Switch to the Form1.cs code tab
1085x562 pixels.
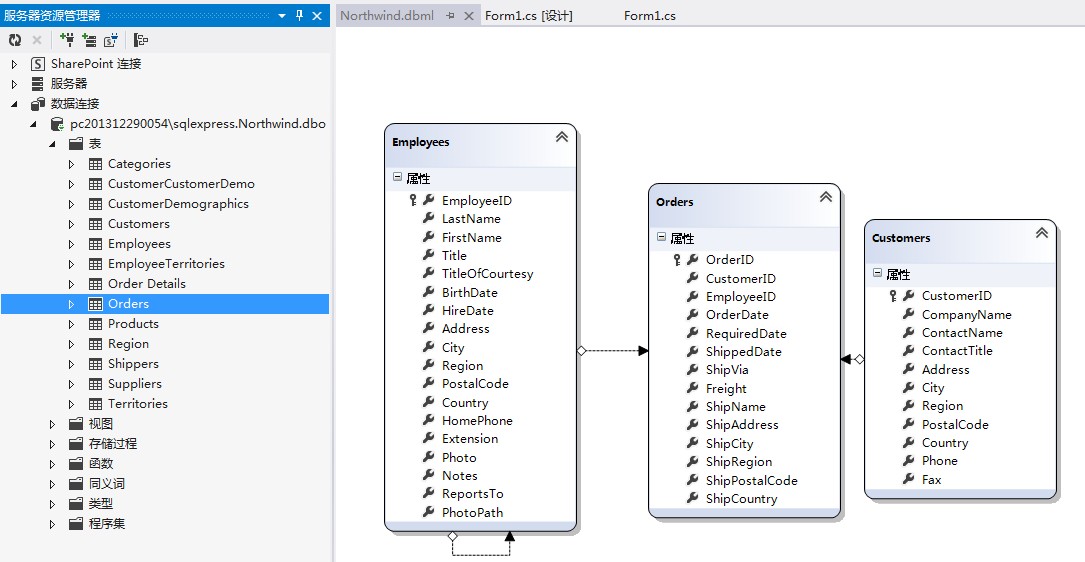point(650,15)
